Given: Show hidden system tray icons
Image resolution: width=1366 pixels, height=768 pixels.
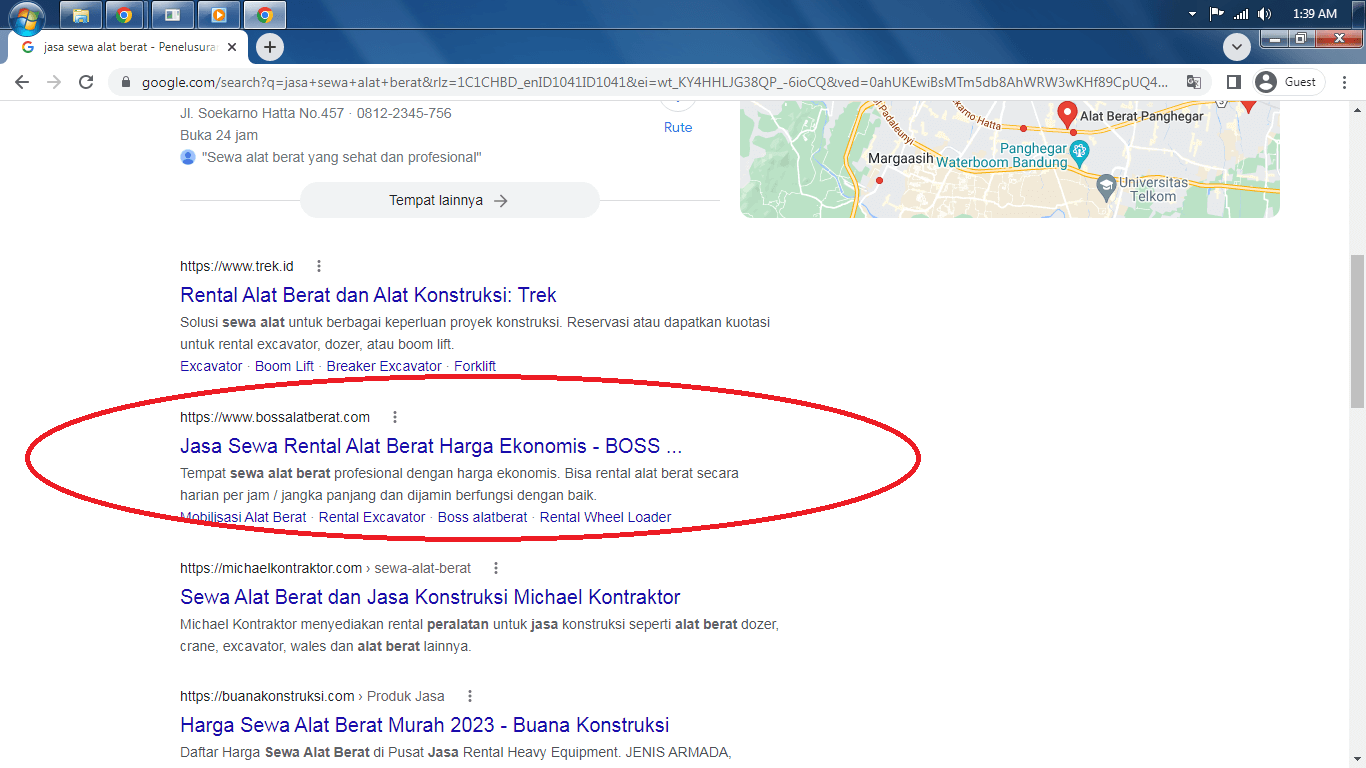Looking at the screenshot, I should [1192, 14].
